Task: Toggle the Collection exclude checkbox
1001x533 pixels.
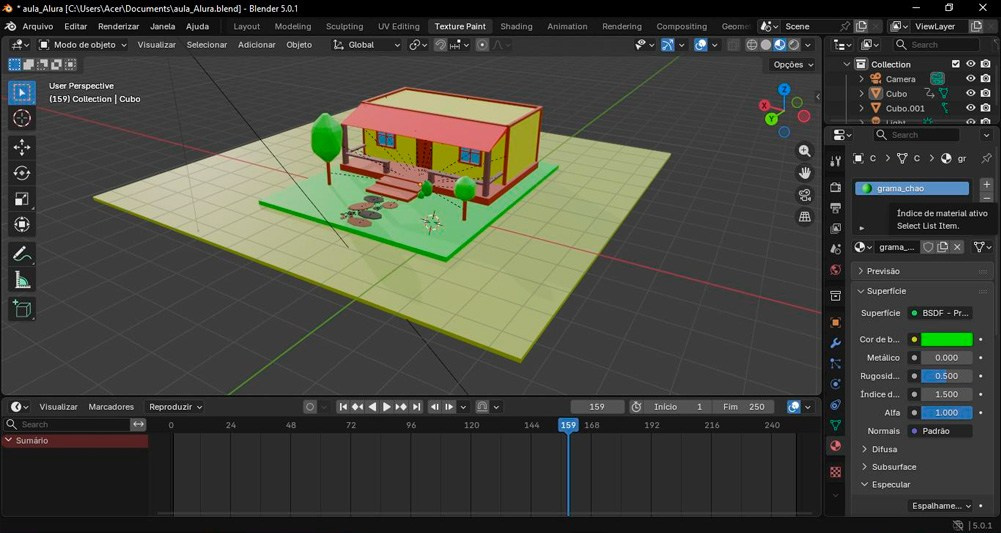Action: (x=956, y=64)
